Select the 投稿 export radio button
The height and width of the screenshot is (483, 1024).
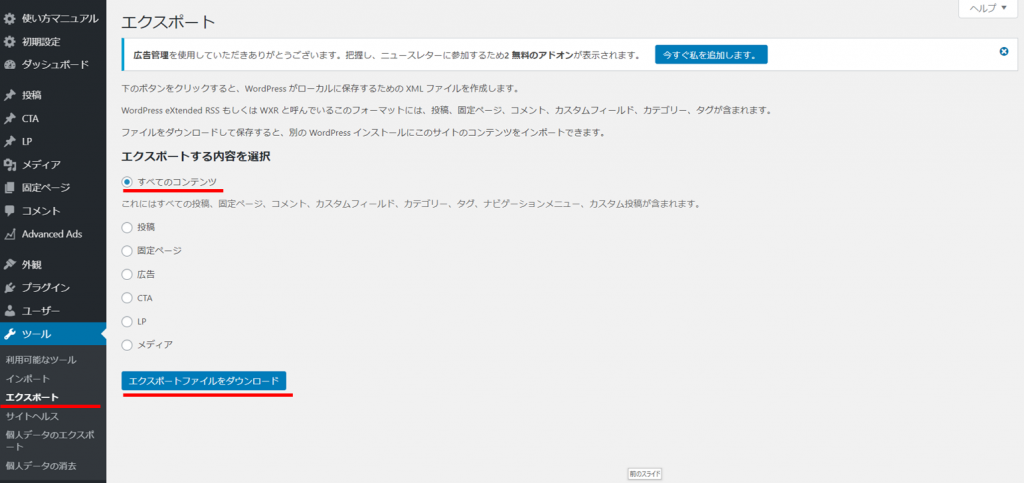point(127,227)
